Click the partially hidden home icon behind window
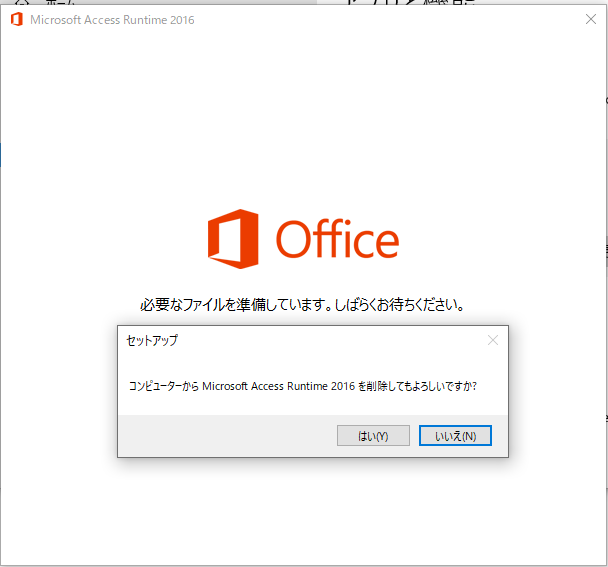This screenshot has width=608, height=567. (22, 3)
